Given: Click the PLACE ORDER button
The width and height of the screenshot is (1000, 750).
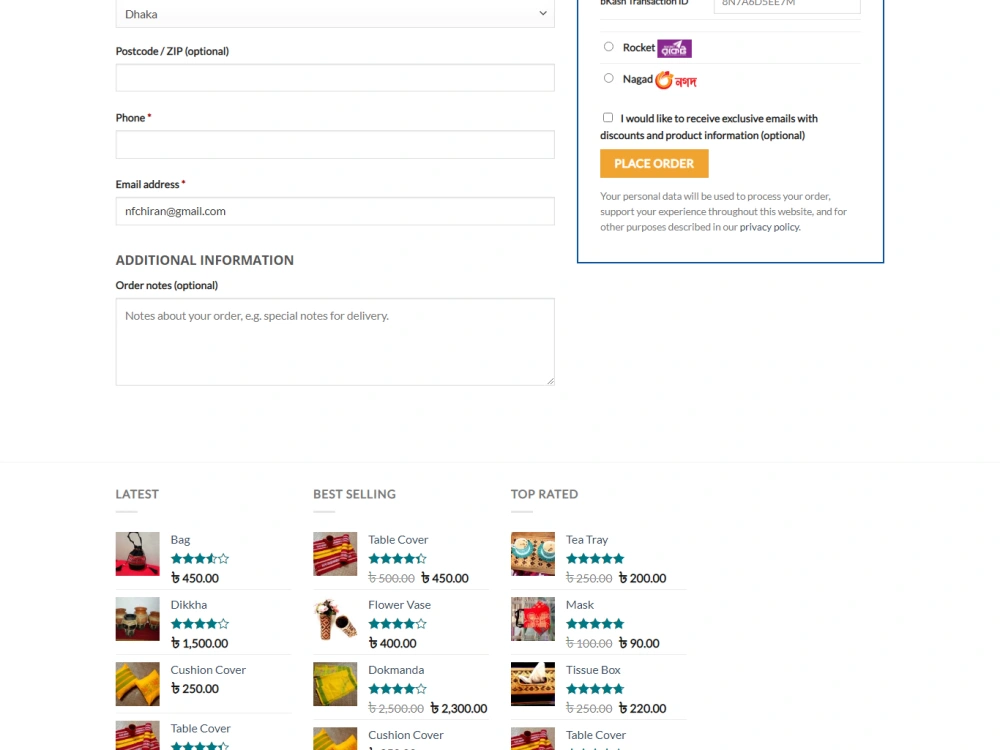Looking at the screenshot, I should point(654,163).
